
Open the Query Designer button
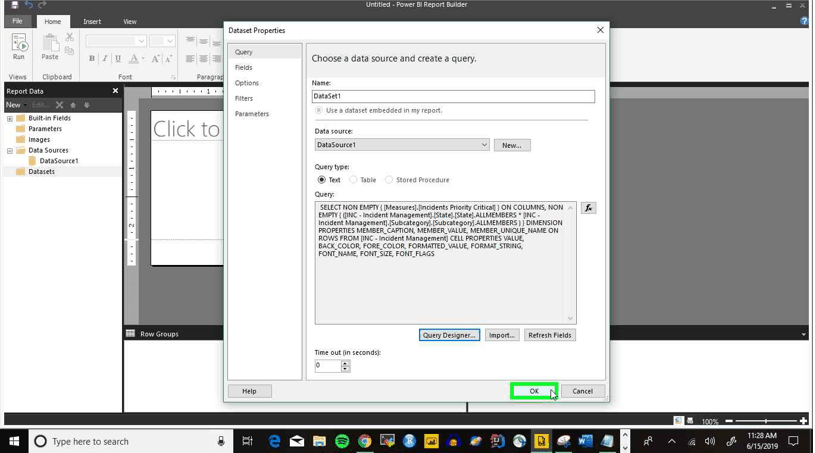(449, 335)
